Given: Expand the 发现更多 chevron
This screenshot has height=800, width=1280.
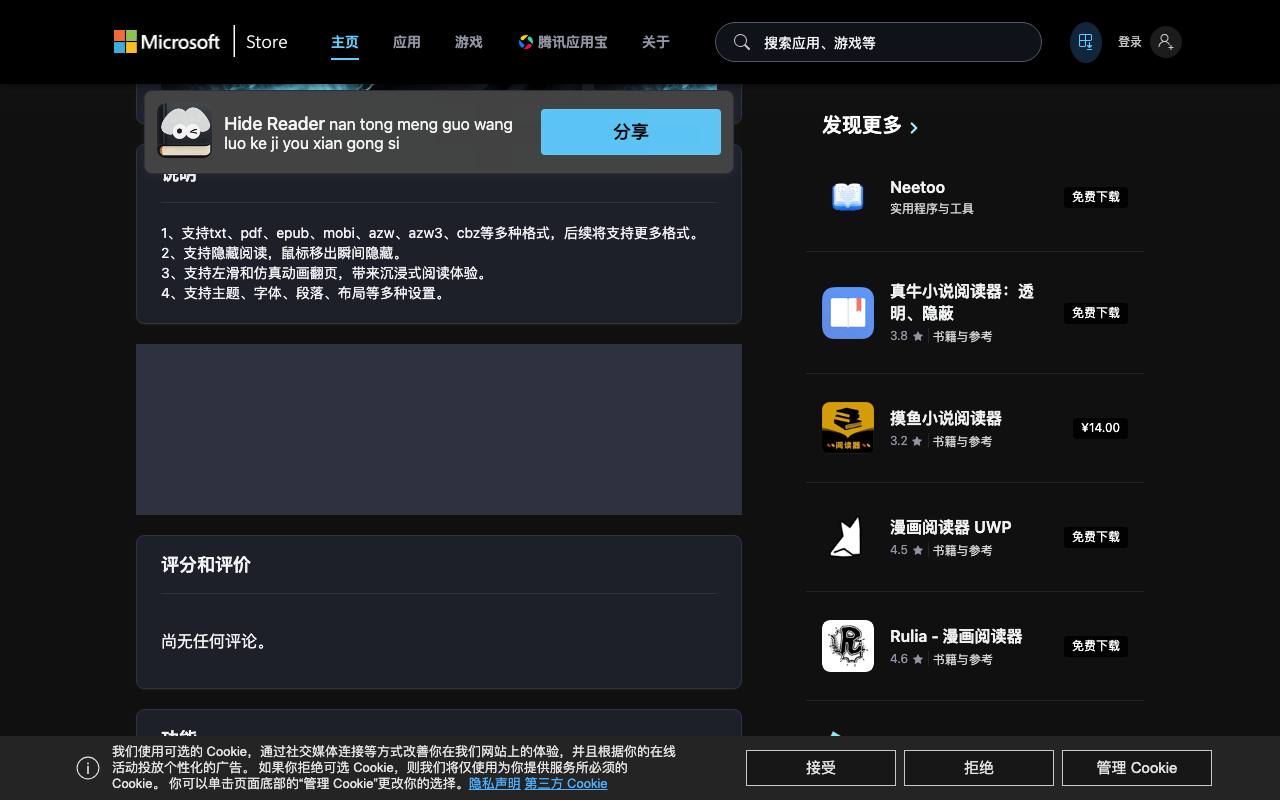Looking at the screenshot, I should coord(914,127).
